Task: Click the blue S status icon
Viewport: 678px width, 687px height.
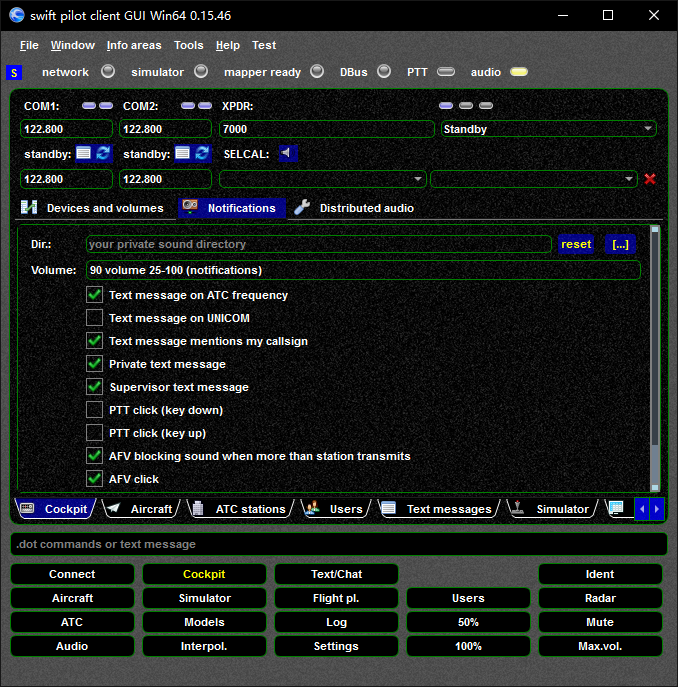Action: (14, 72)
